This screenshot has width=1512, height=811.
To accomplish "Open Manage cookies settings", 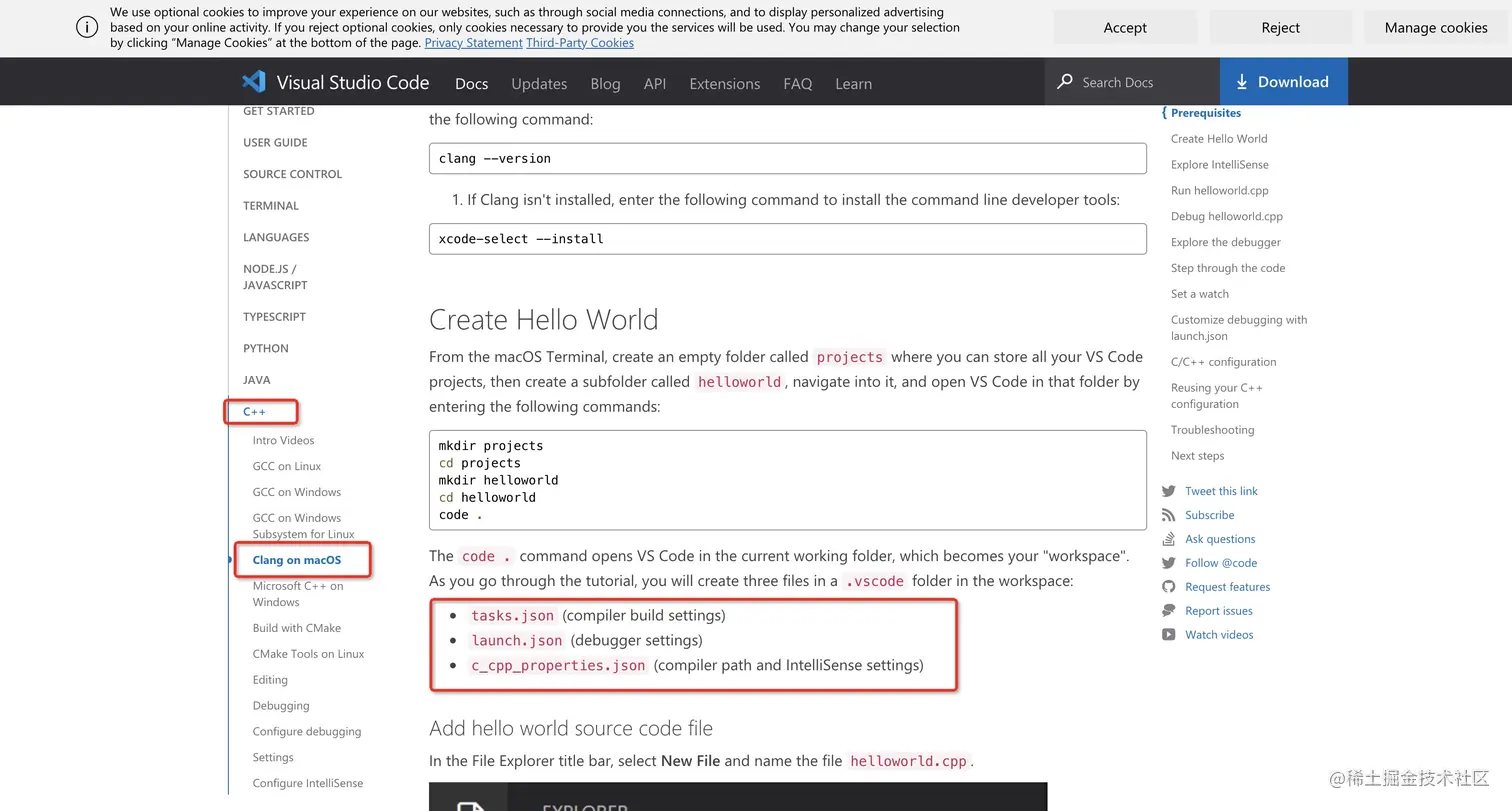I will (x=1436, y=28).
